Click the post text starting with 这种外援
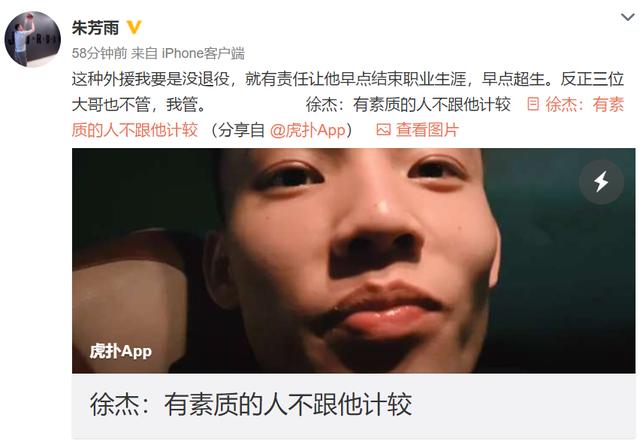Screen dimensions: 640x445 (348, 79)
